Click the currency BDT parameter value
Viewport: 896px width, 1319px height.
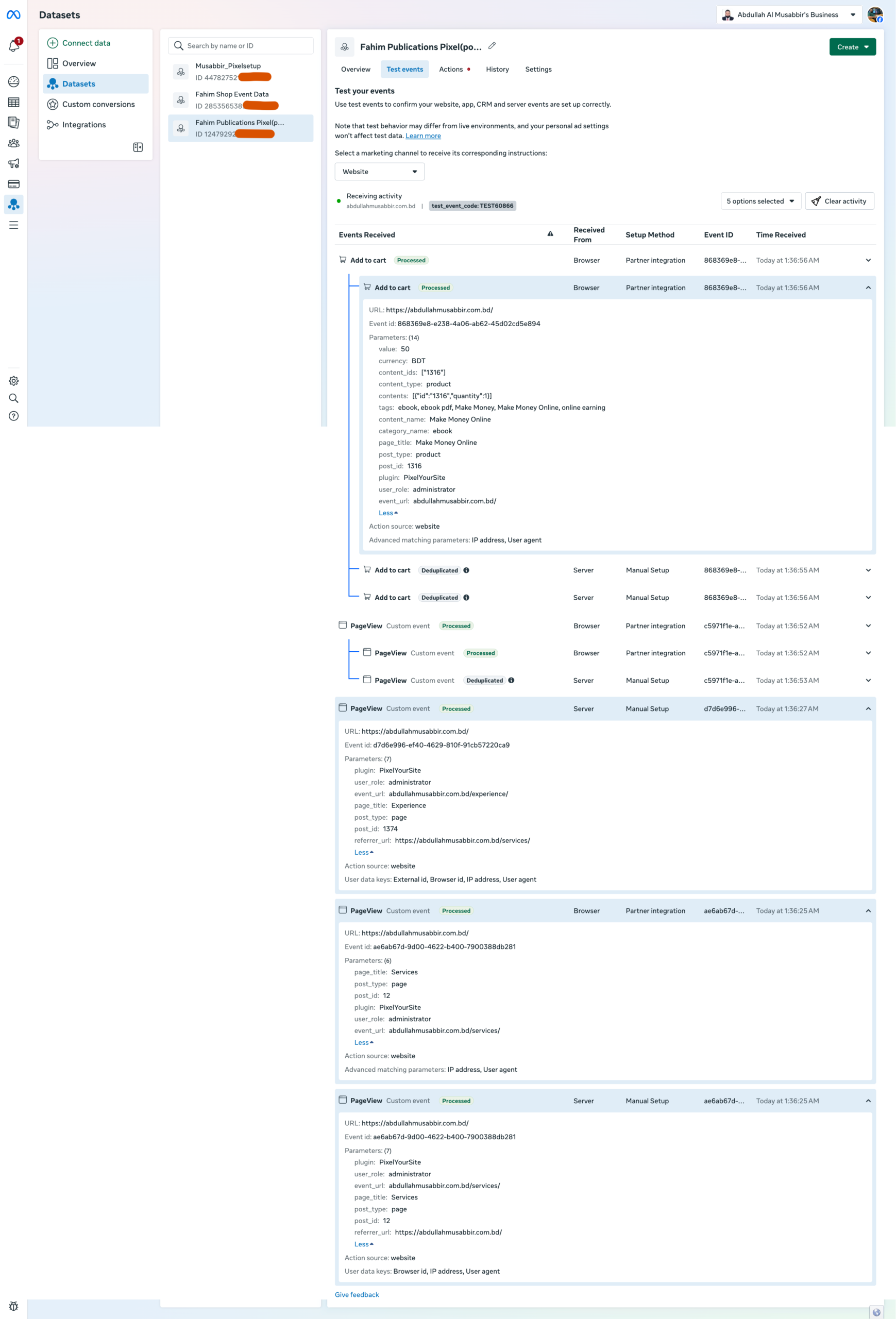click(x=418, y=361)
